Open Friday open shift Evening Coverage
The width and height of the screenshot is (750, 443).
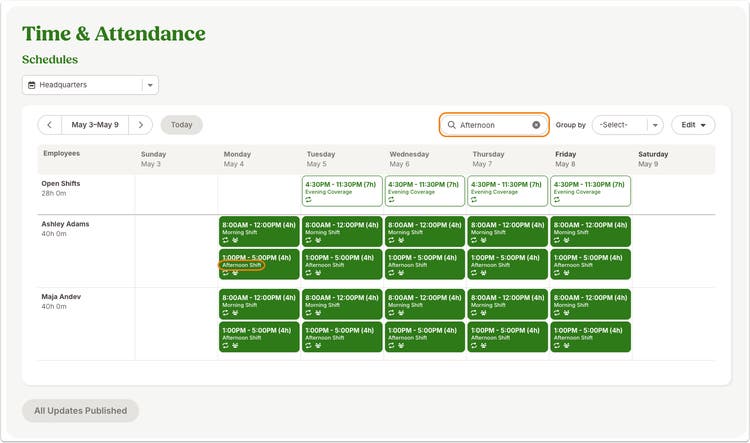590,191
